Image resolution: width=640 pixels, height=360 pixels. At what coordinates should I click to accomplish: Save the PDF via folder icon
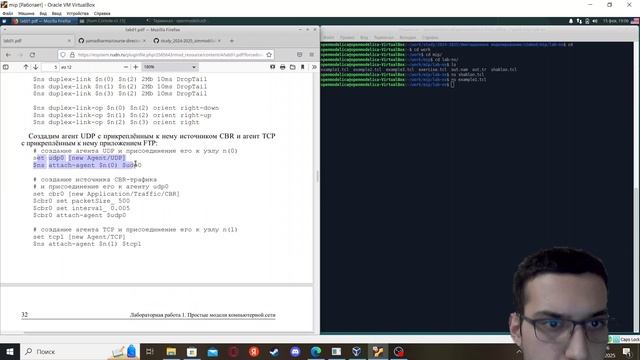point(293,67)
